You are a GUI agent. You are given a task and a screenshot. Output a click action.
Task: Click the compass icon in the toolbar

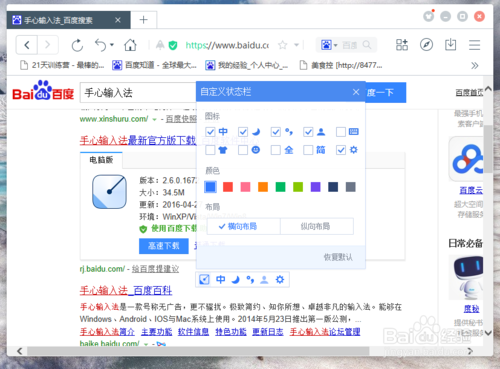click(x=426, y=45)
